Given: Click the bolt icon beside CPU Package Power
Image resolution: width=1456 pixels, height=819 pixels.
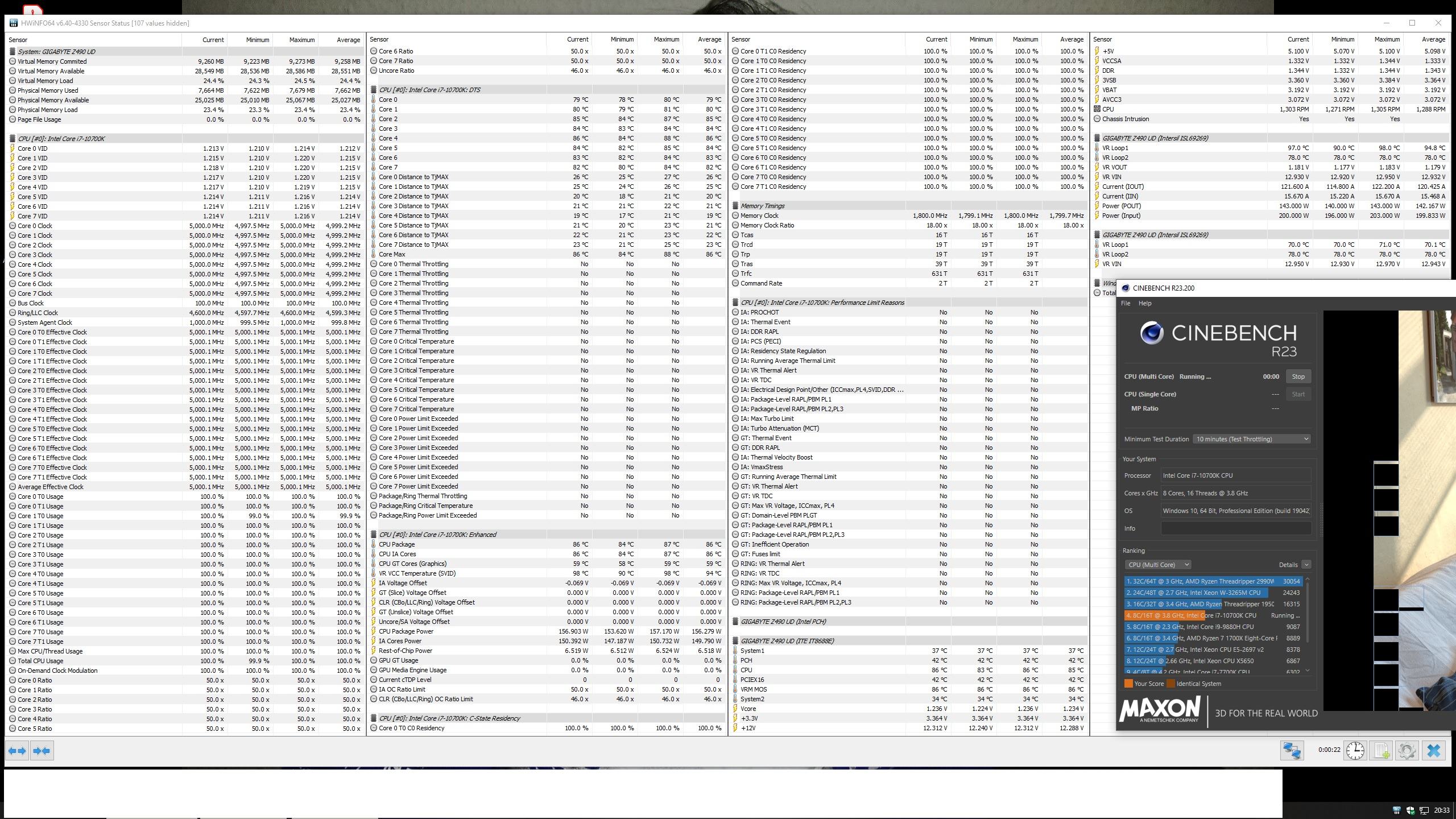Looking at the screenshot, I should [374, 631].
